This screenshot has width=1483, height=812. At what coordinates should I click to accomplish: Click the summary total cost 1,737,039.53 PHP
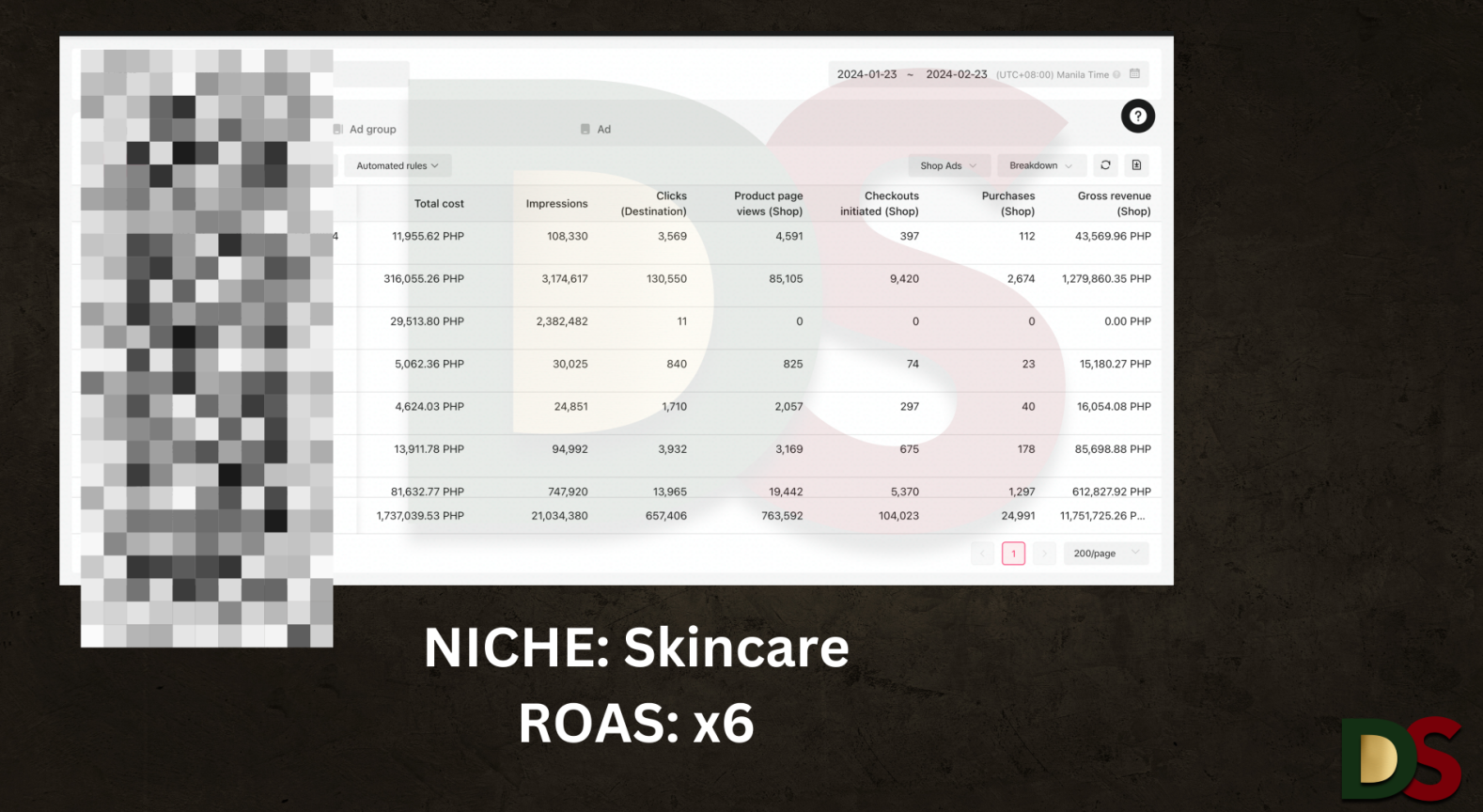tap(420, 515)
